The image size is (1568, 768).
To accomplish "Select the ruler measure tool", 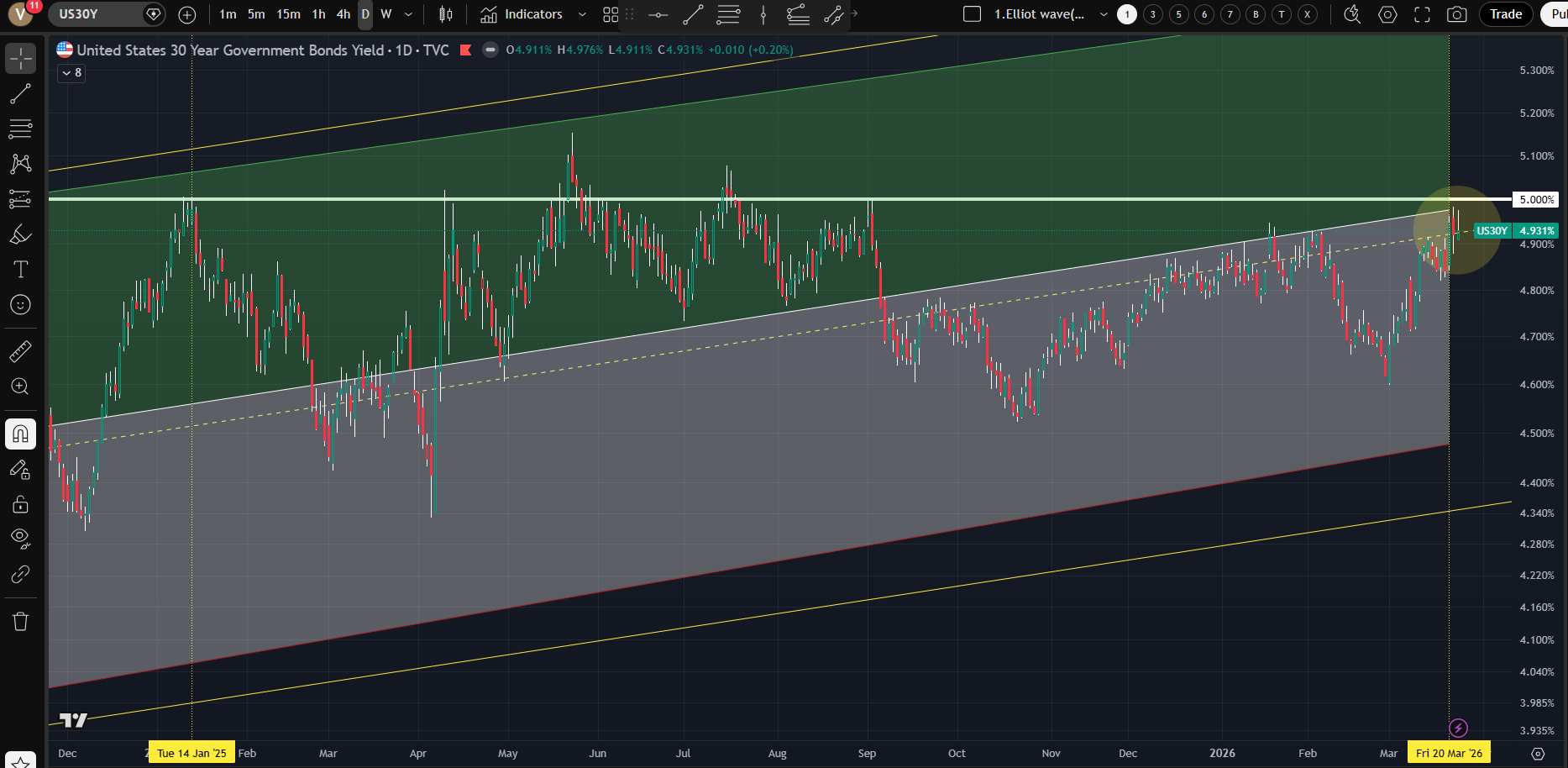I will point(20,351).
